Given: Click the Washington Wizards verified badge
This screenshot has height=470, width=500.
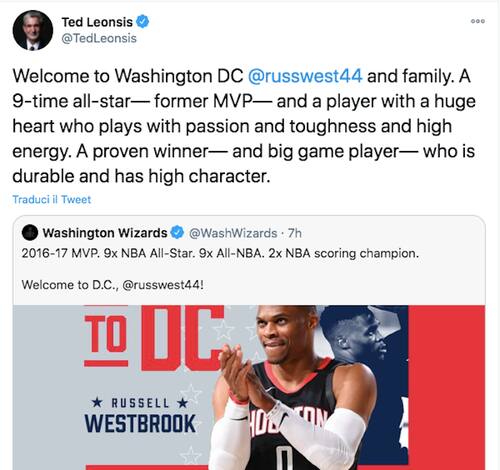Looking at the screenshot, I should (177, 232).
